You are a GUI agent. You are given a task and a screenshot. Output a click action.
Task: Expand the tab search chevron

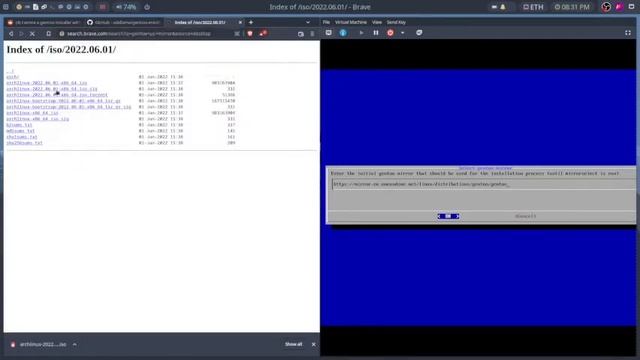coord(308,22)
